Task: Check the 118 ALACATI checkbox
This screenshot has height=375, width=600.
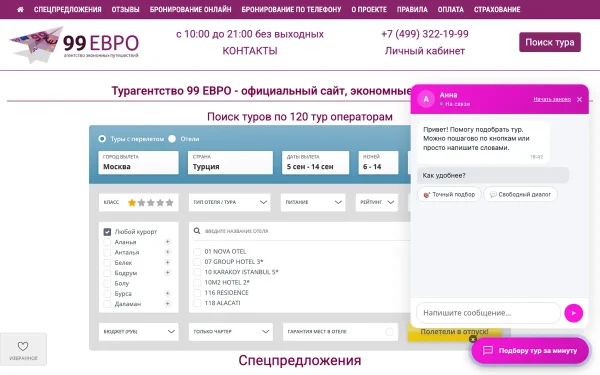Action: (197, 303)
